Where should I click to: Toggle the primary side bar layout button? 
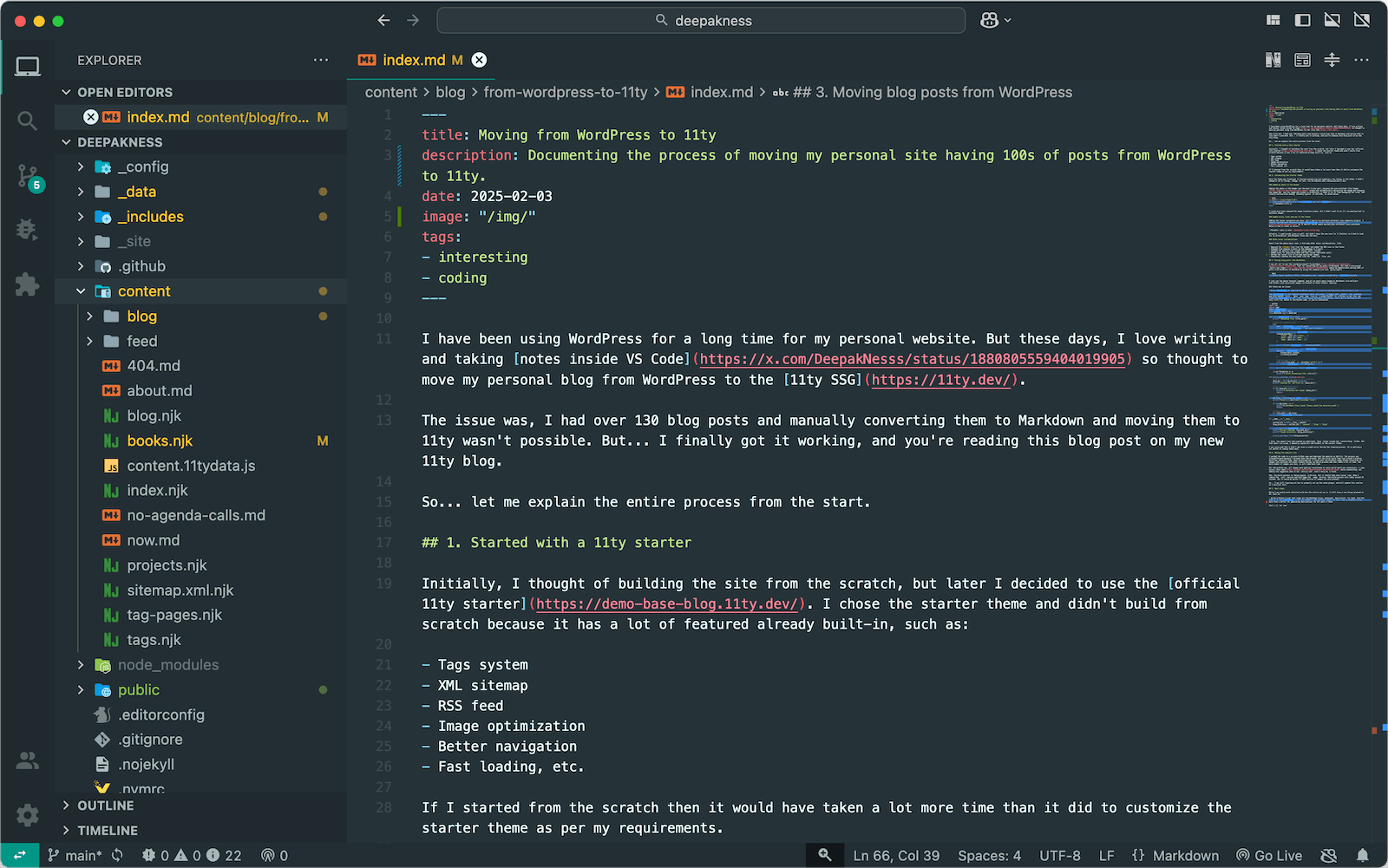[1302, 20]
